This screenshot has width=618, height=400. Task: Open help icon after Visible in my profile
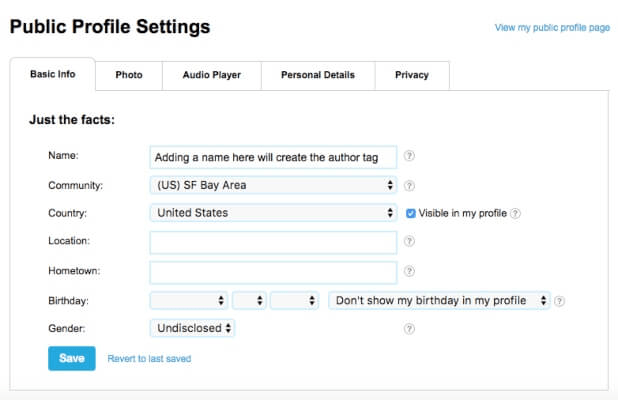[x=515, y=214]
